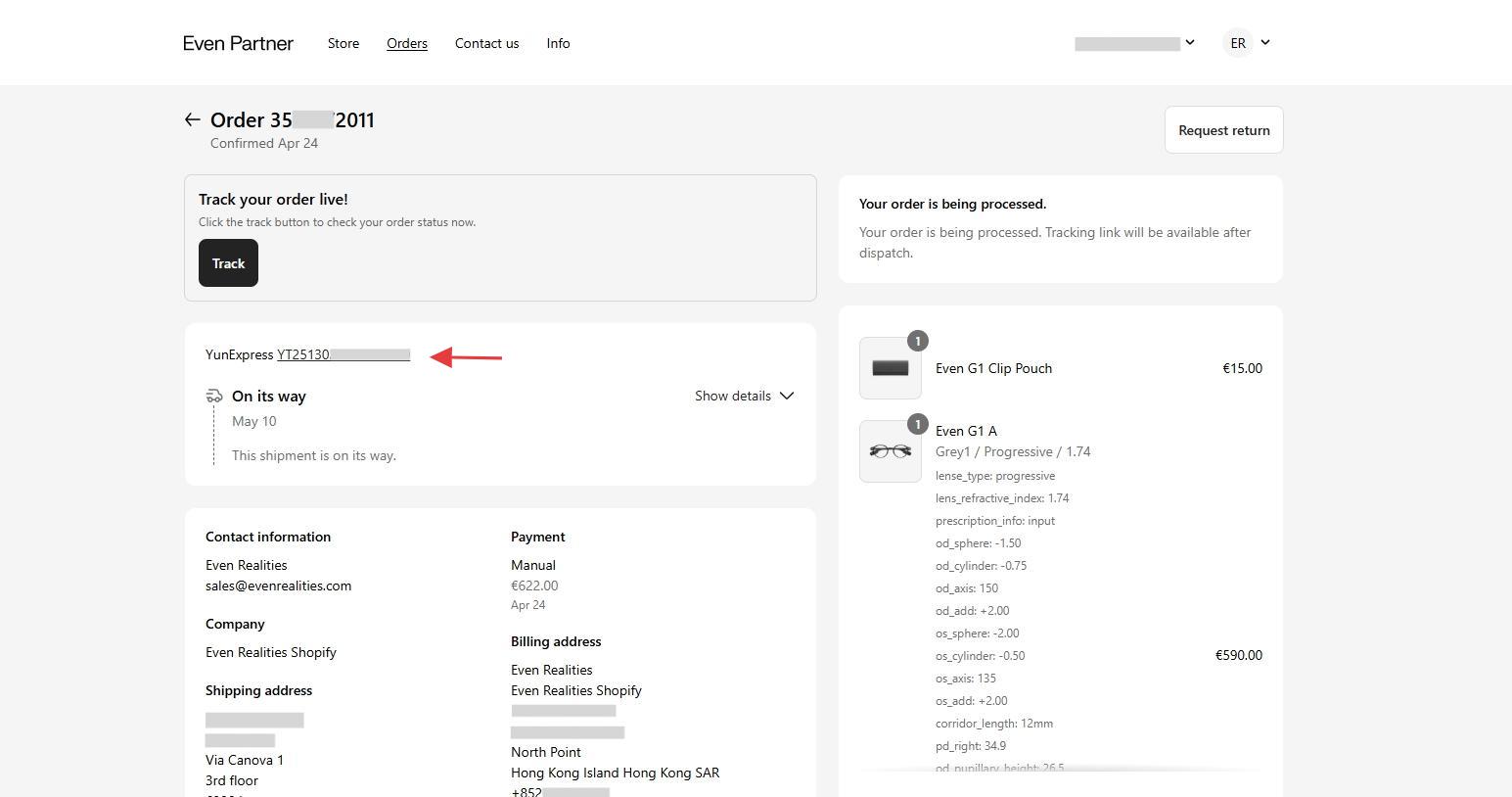Viewport: 1512px width, 797px height.
Task: Open the YunExpress tracking number link
Action: 344,354
